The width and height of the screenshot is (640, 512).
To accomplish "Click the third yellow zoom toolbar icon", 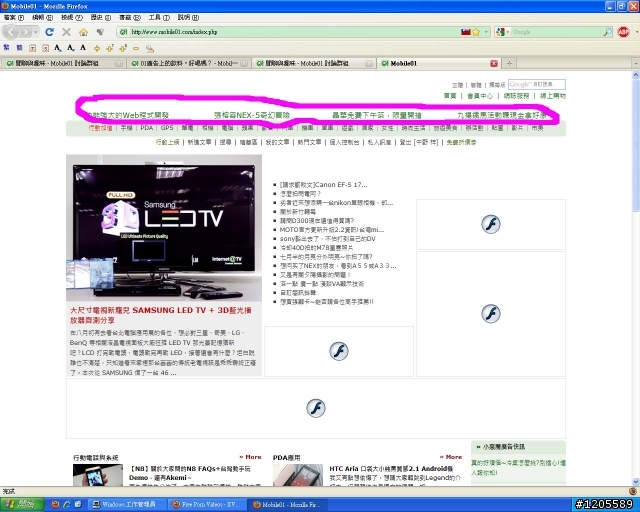I will [123, 48].
